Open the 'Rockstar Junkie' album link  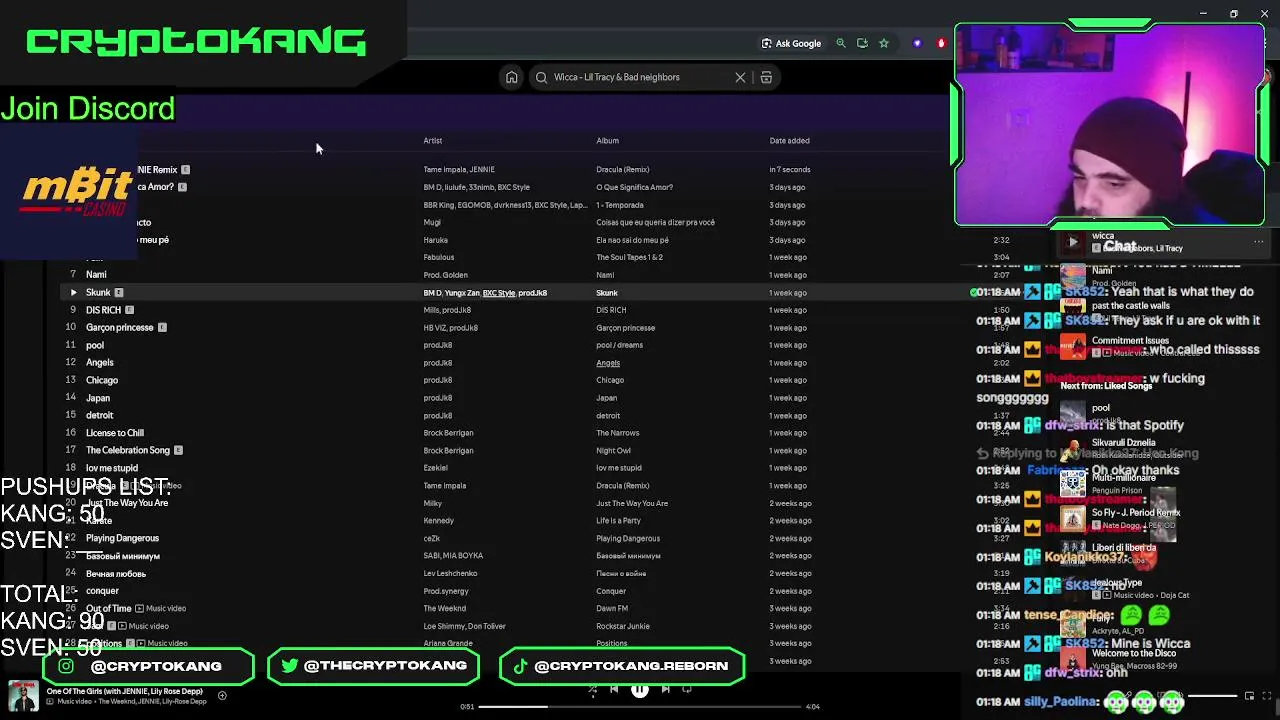point(623,626)
